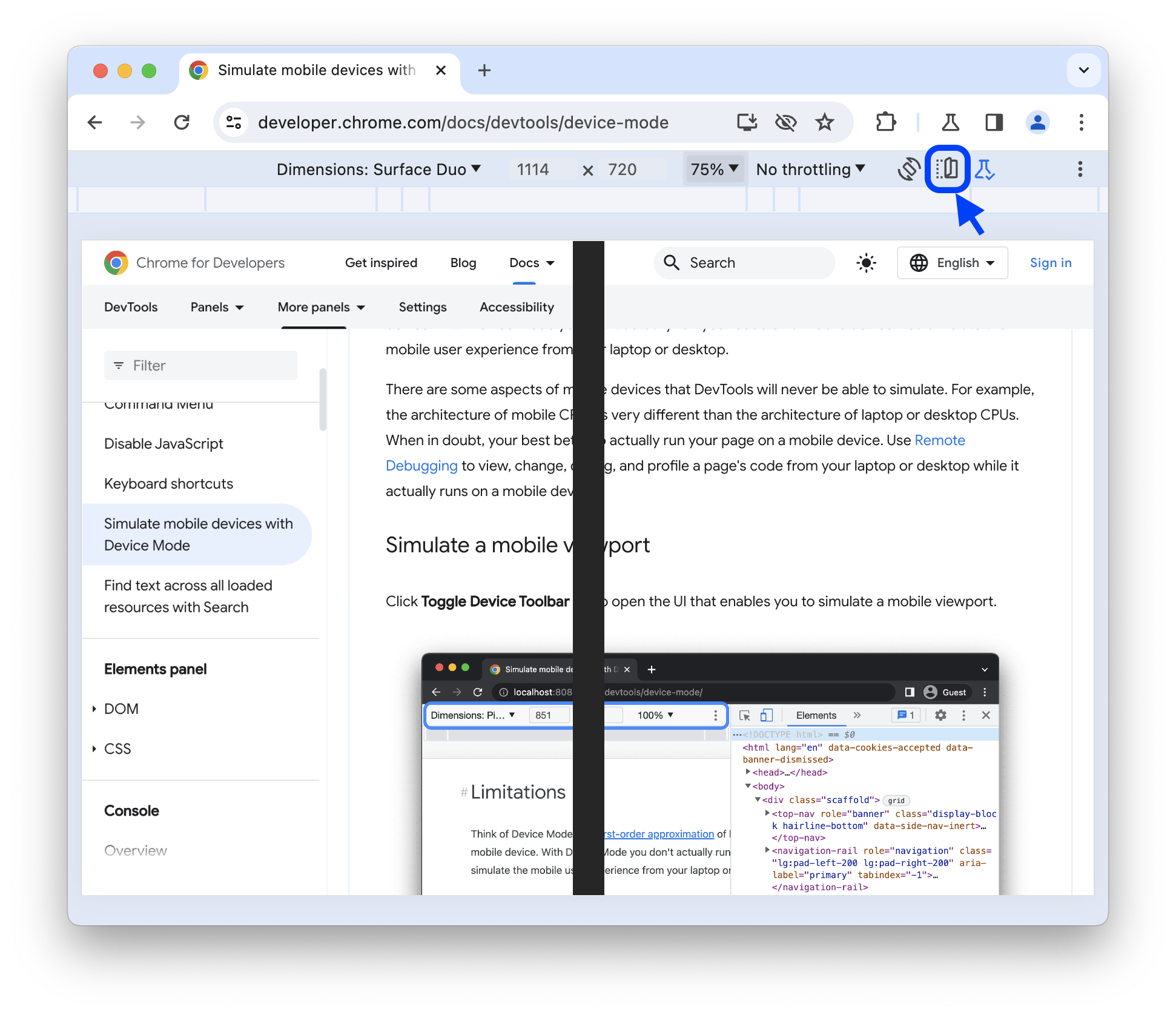Click the back navigation arrow in browser
Image resolution: width=1176 pixels, height=1015 pixels.
[x=92, y=123]
